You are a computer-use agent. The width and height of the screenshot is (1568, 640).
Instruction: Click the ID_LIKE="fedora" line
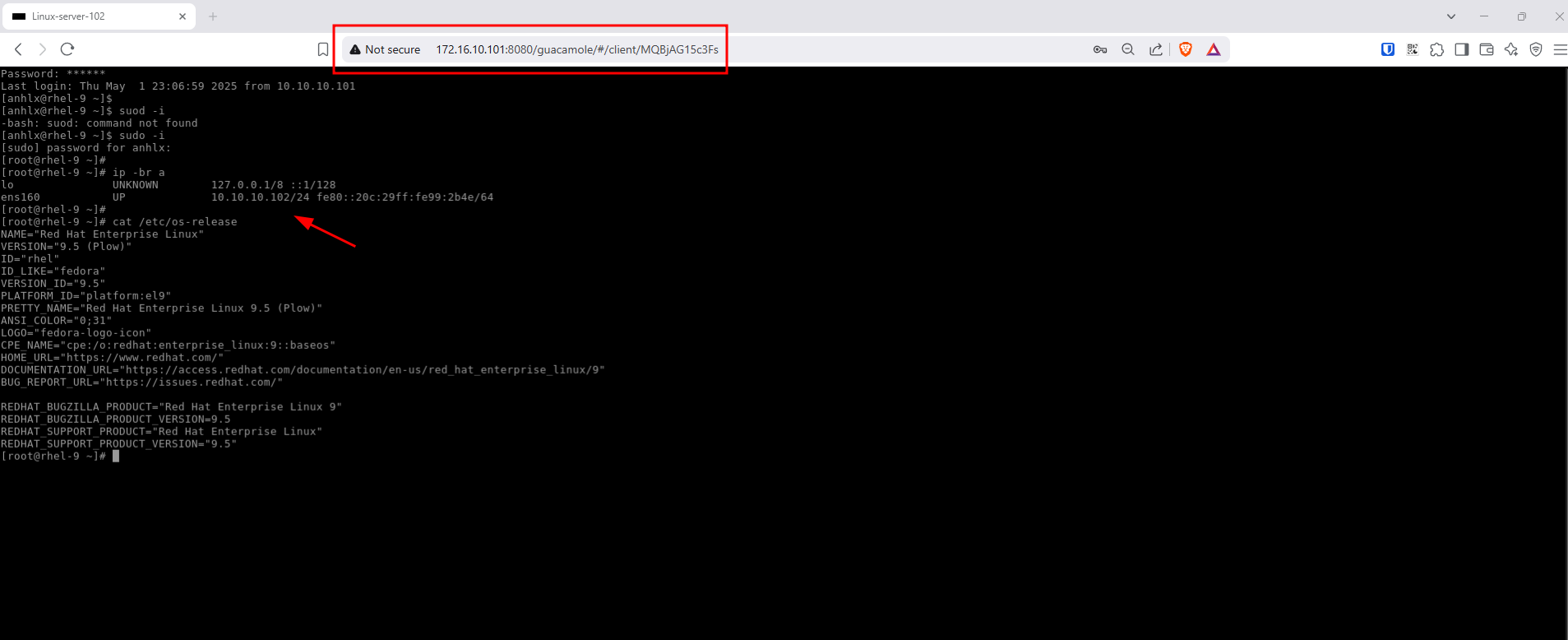(53, 271)
